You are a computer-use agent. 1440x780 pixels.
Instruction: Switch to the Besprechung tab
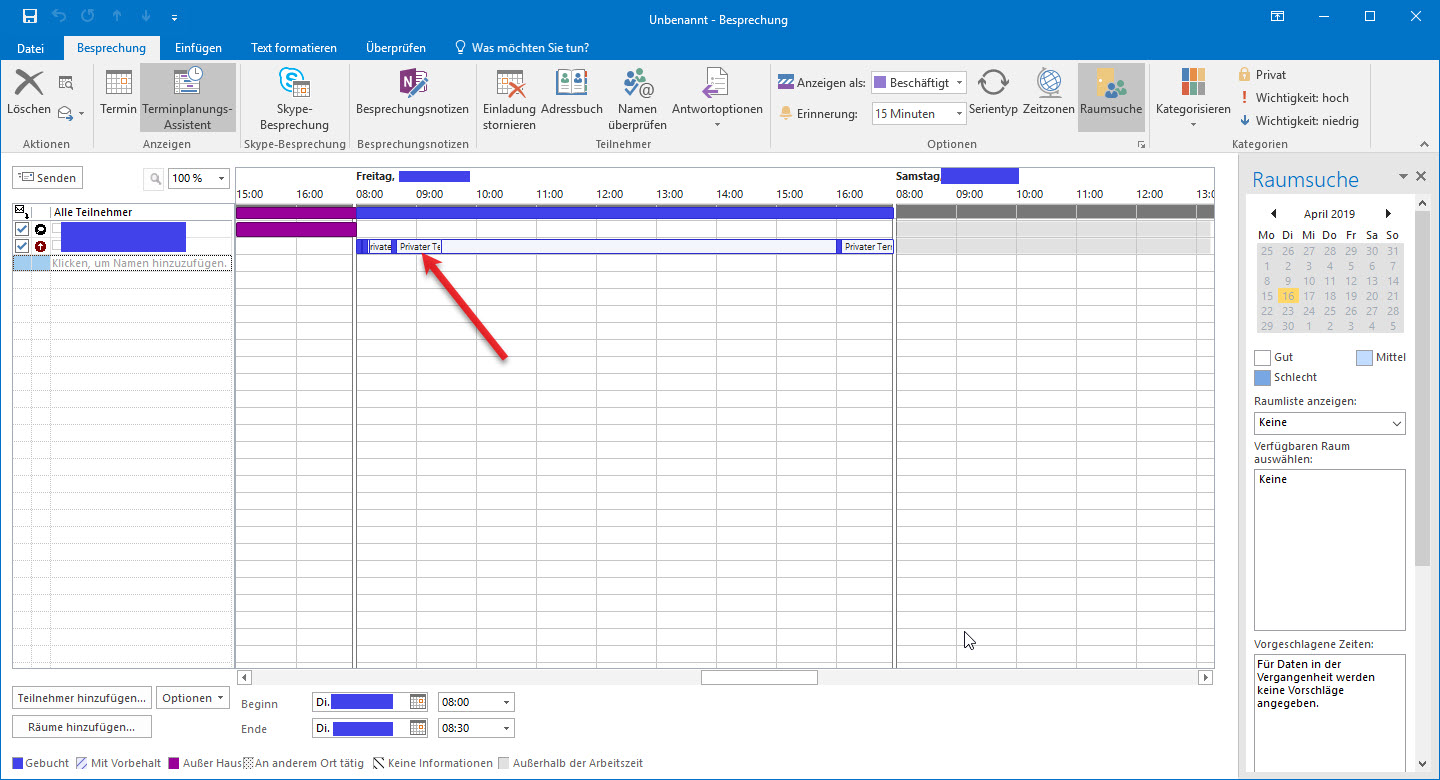click(x=112, y=47)
